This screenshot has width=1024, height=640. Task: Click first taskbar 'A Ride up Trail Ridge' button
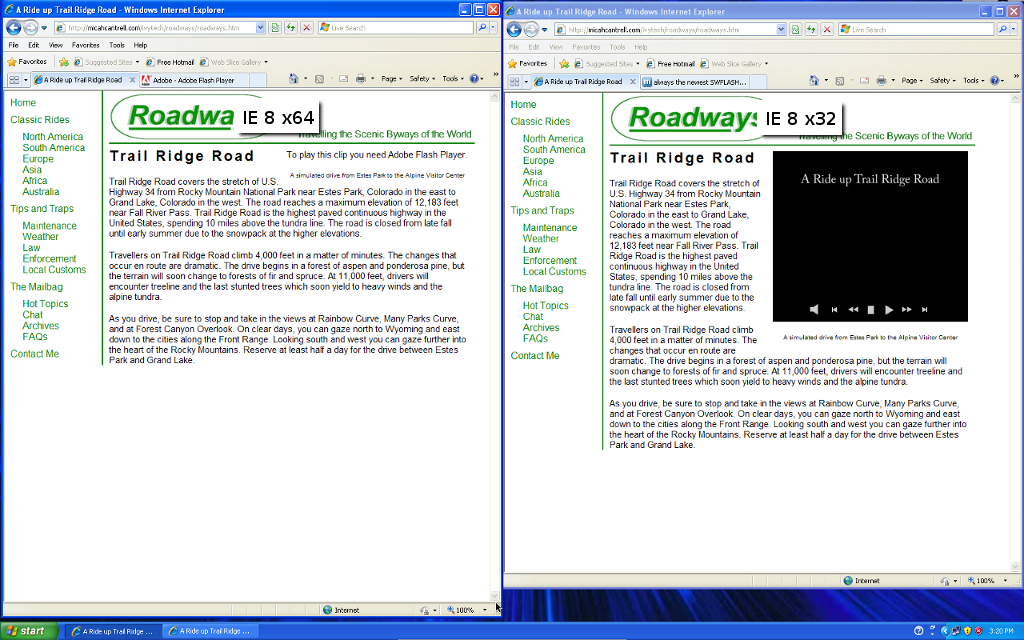(x=112, y=631)
